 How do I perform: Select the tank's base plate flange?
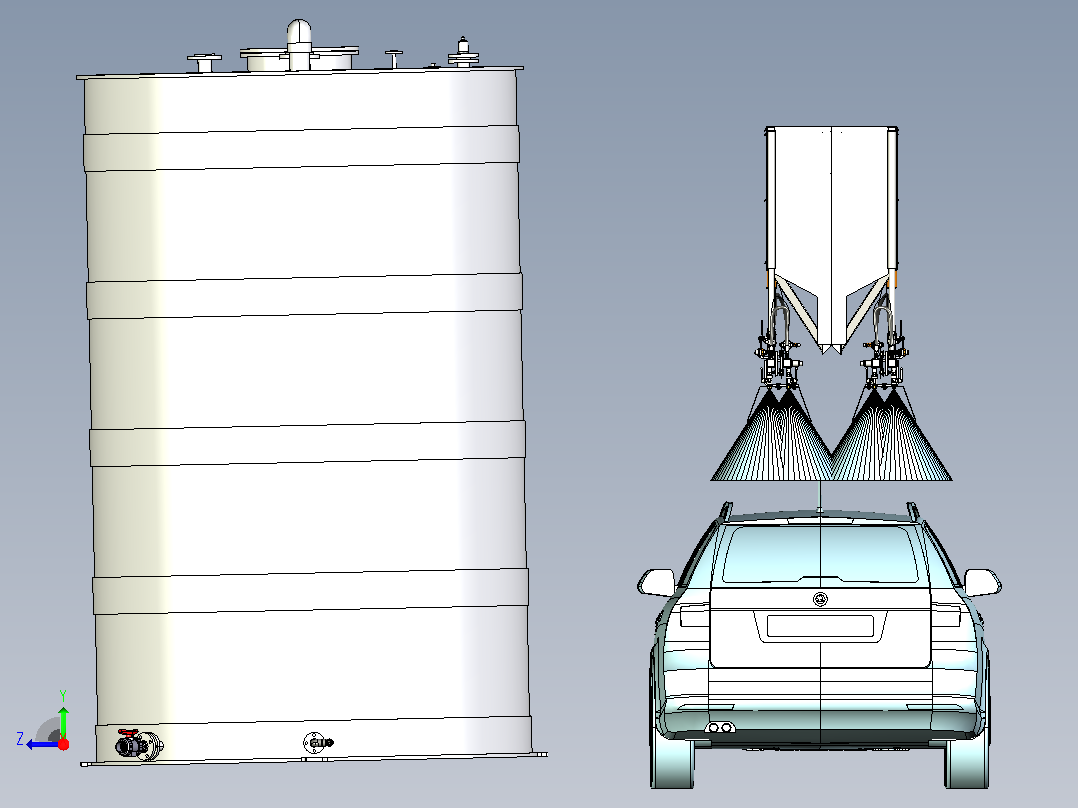[314, 758]
